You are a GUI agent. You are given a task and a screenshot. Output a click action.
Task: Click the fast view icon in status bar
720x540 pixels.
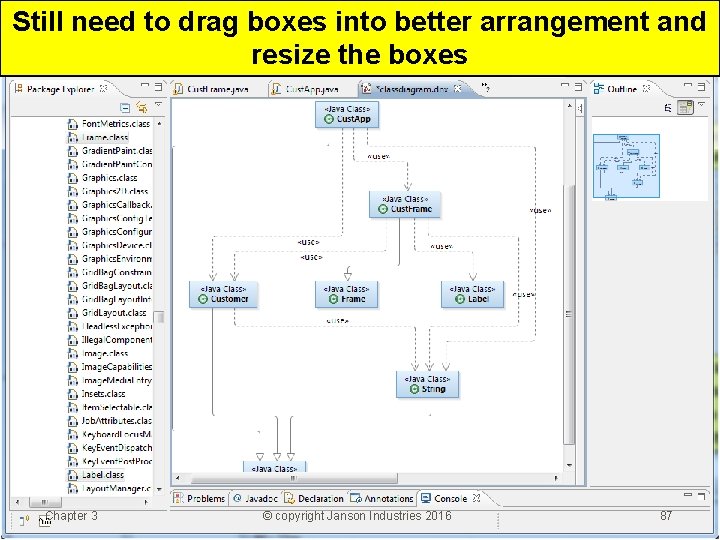[x=24, y=520]
